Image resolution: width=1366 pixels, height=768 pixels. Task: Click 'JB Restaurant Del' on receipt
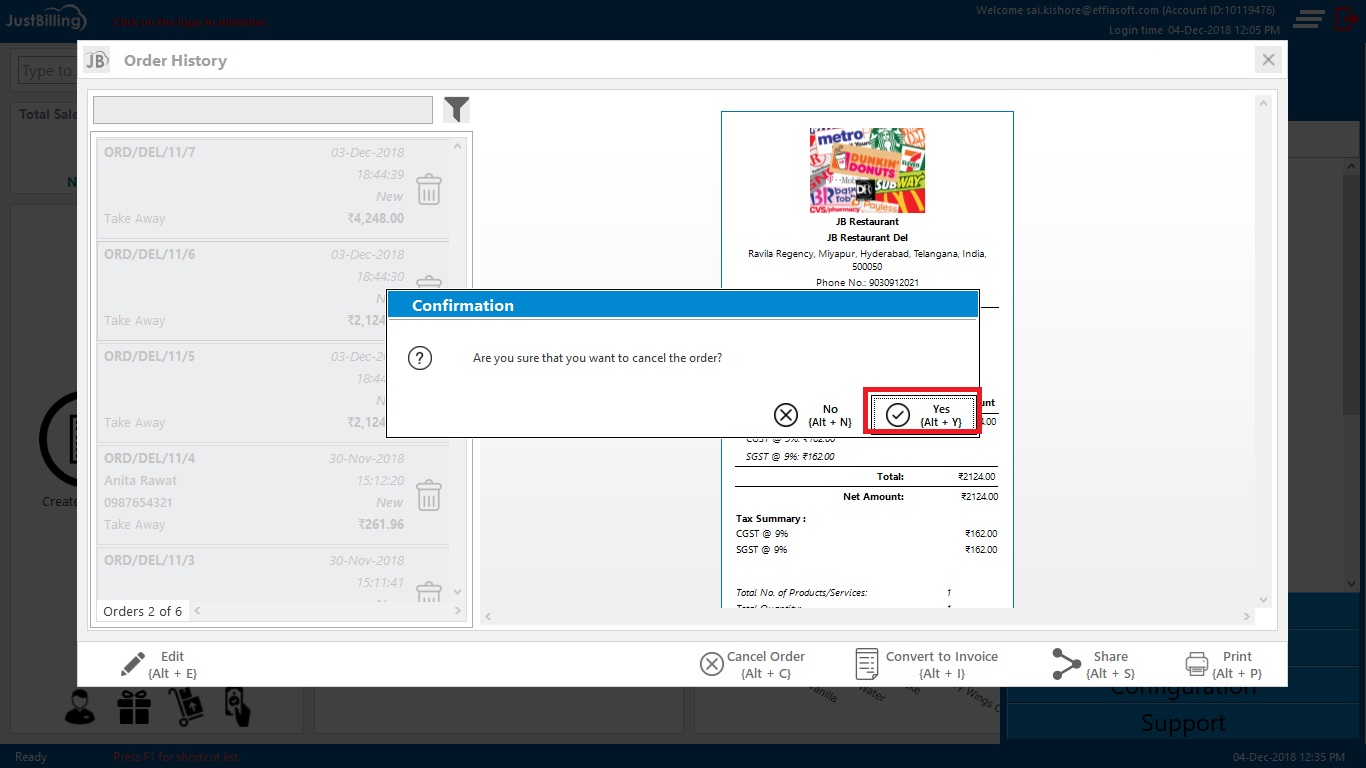[867, 237]
